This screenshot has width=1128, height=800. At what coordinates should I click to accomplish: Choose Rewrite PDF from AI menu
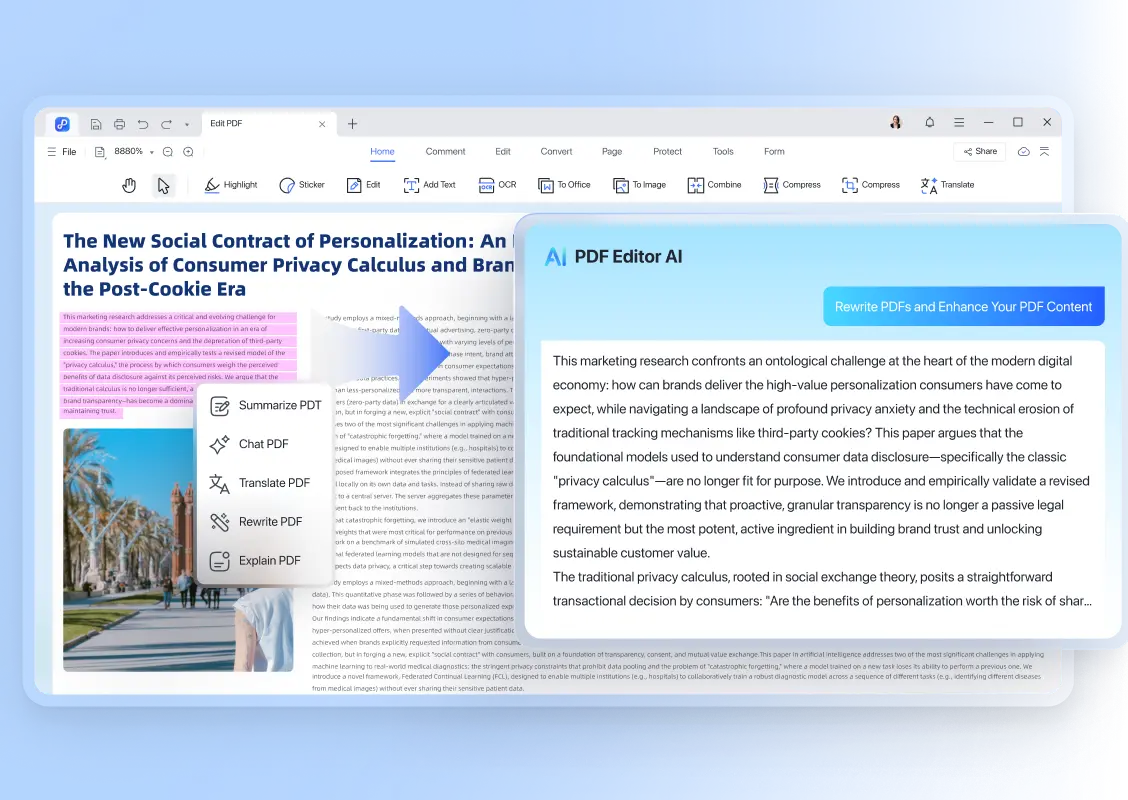(255, 522)
